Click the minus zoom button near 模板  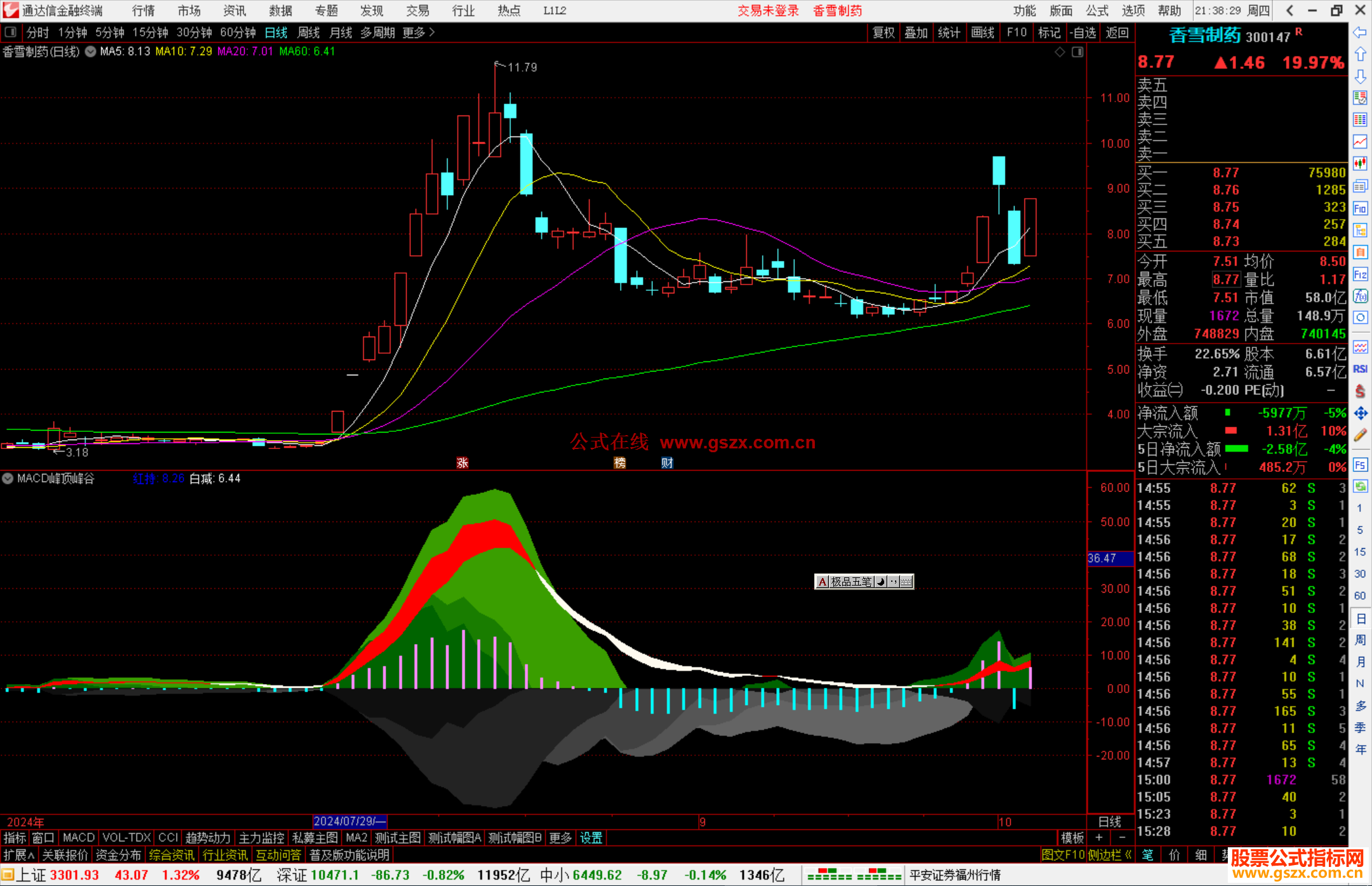click(1122, 838)
